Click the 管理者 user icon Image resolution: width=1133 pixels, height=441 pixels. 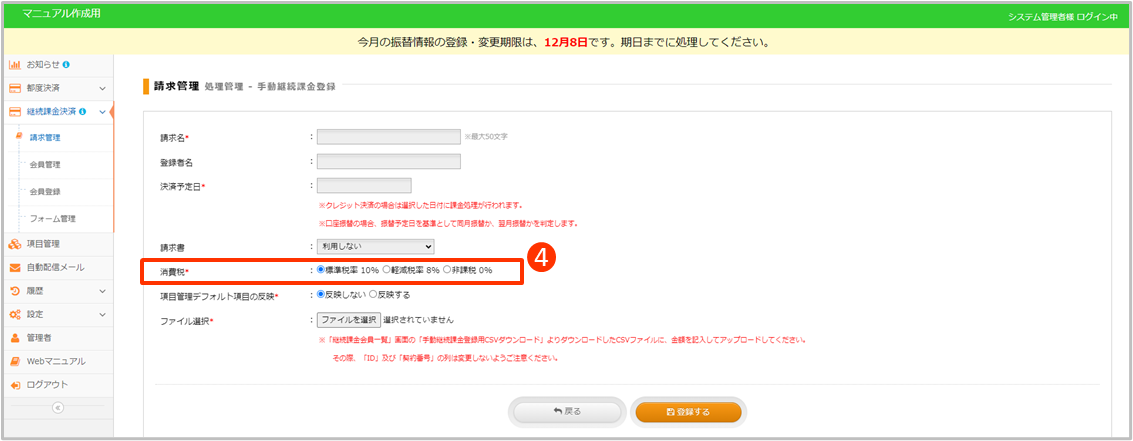(x=15, y=338)
